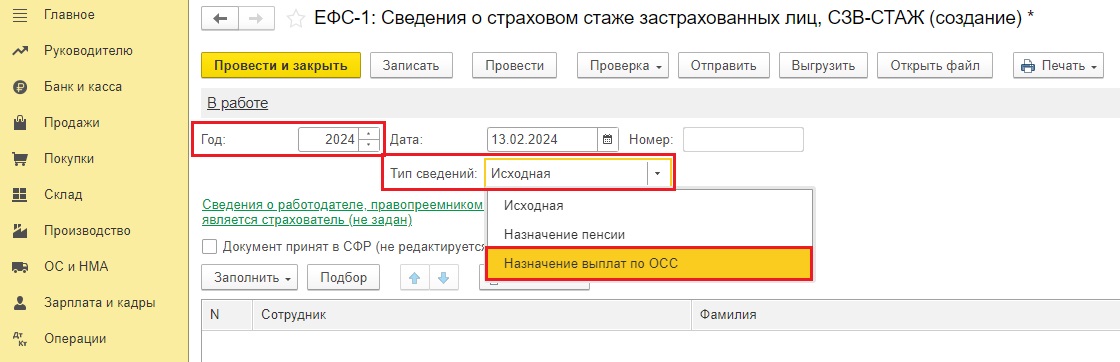Add document to favorites with star icon

[x=295, y=19]
